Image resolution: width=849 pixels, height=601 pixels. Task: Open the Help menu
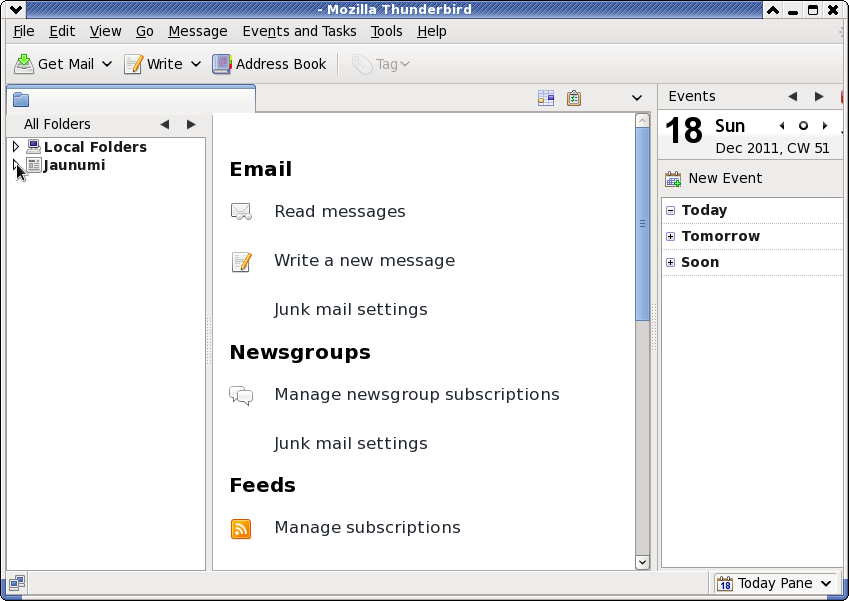(432, 31)
